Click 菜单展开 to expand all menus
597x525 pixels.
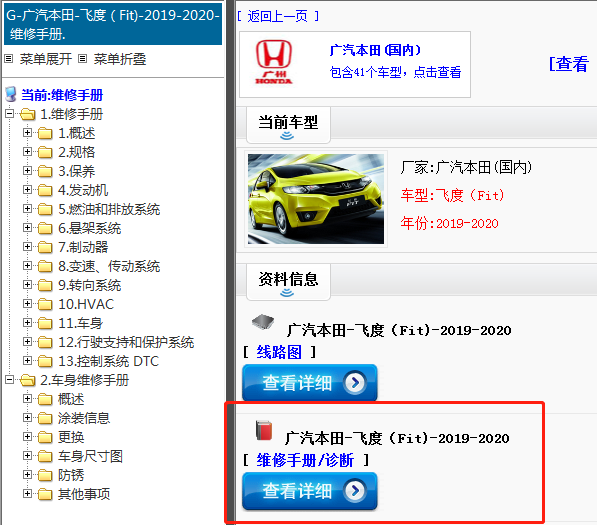pyautogui.click(x=46, y=59)
